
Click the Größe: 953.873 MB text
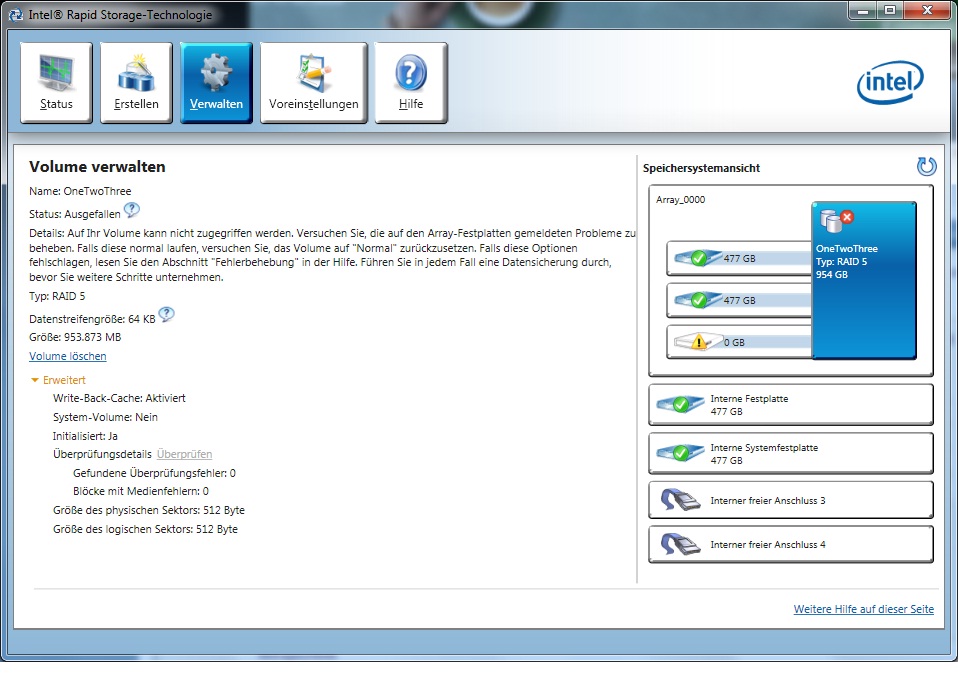click(75, 337)
